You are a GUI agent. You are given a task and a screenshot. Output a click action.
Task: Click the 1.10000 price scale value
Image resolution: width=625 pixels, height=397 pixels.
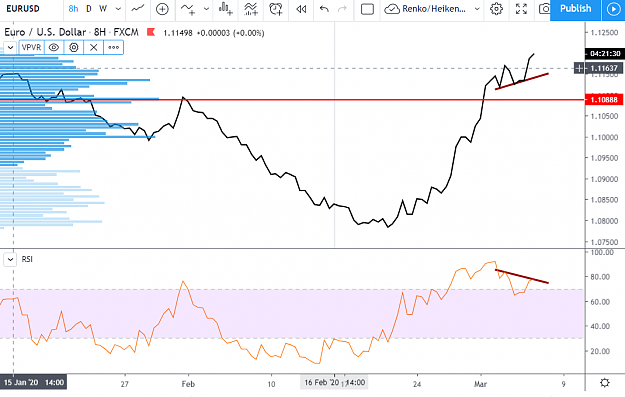(604, 137)
